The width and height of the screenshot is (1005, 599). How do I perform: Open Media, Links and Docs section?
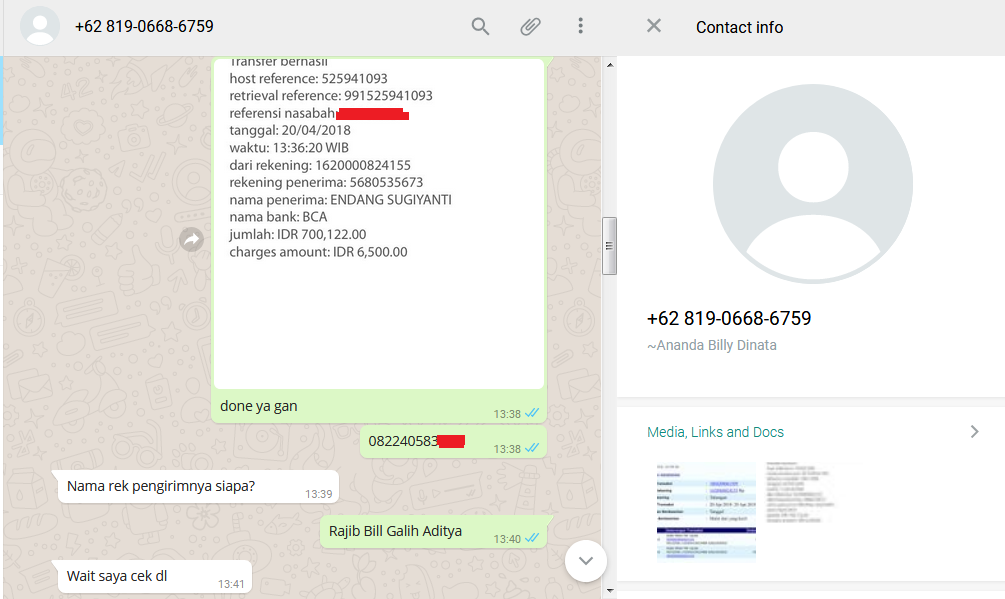tap(715, 432)
